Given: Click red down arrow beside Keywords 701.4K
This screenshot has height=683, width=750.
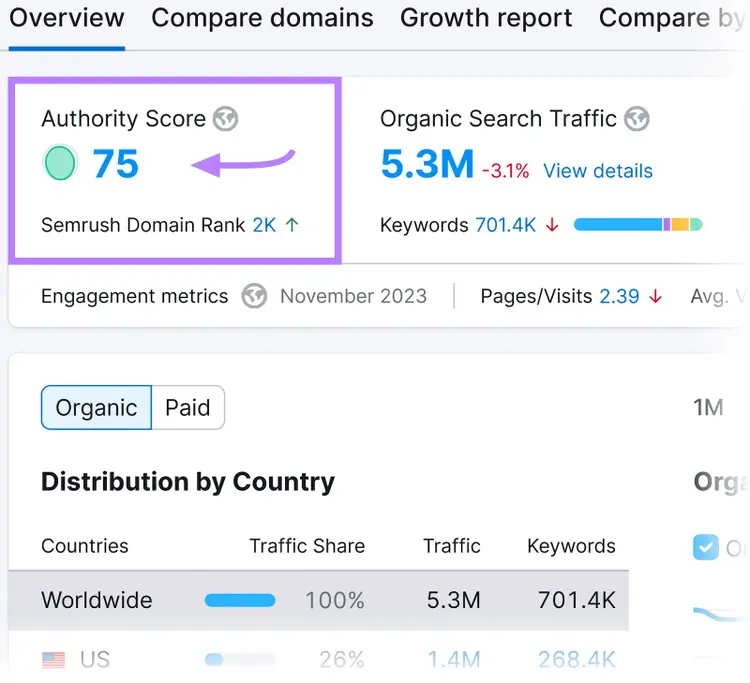Looking at the screenshot, I should 552,224.
